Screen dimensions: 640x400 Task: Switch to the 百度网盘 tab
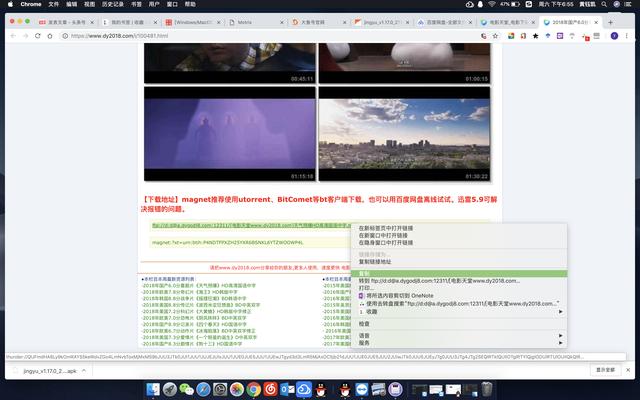pyautogui.click(x=444, y=22)
